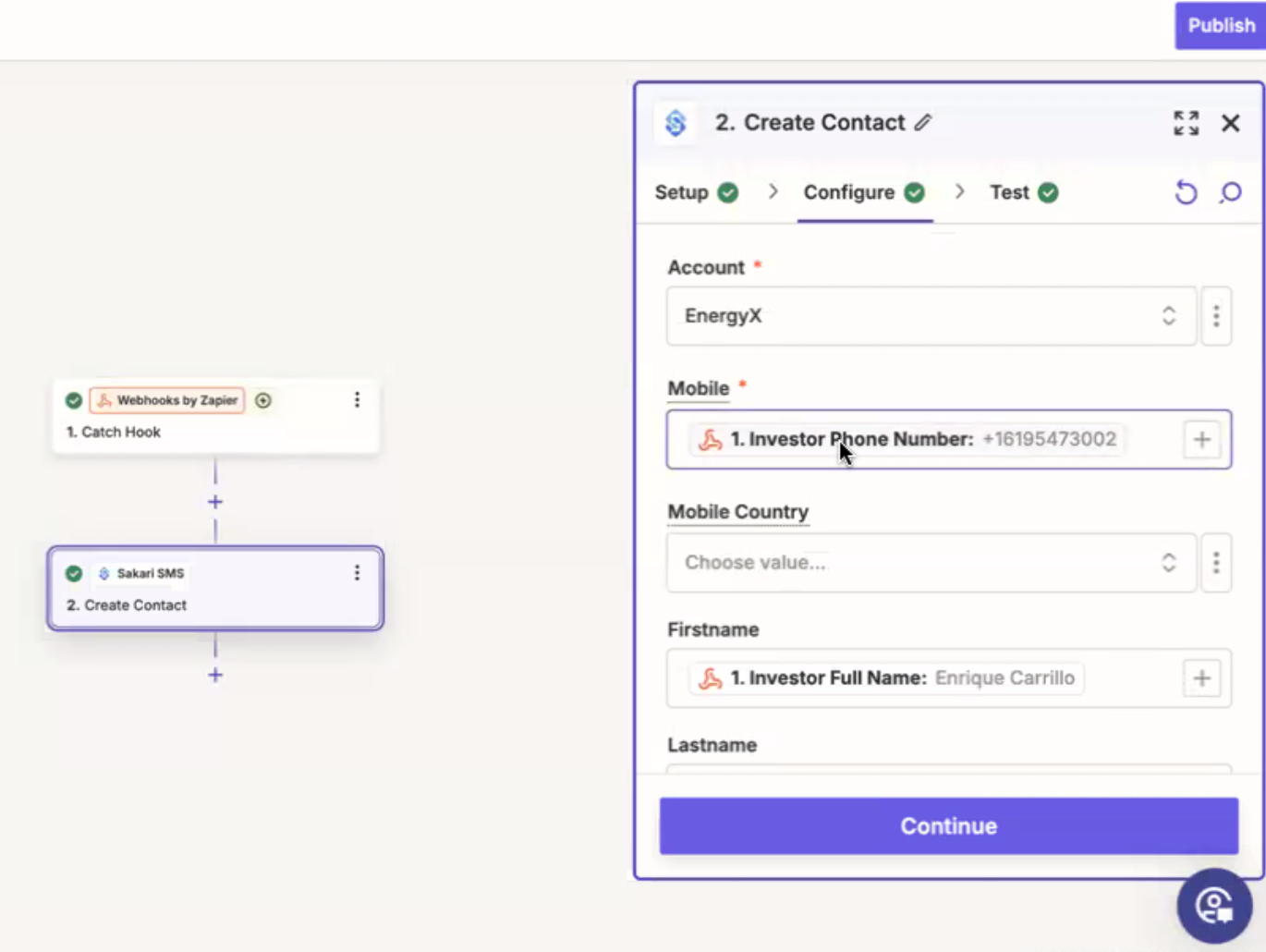Click plus button in Firstname field
1266x952 pixels.
1202,678
